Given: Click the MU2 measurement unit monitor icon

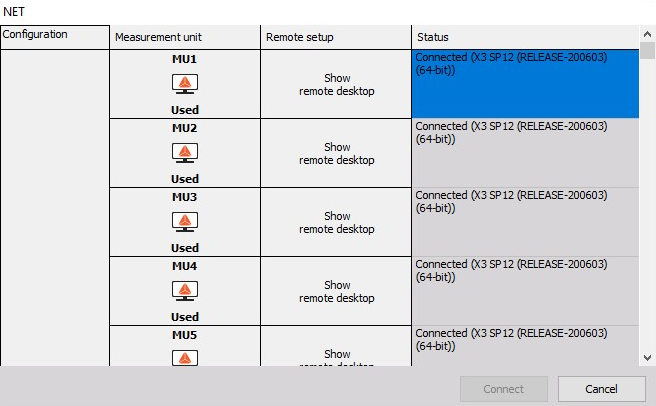Looking at the screenshot, I should coord(185,153).
